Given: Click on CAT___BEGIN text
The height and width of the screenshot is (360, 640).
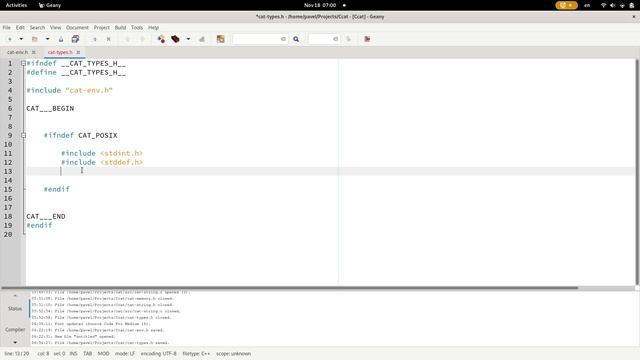Looking at the screenshot, I should click(x=50, y=109).
